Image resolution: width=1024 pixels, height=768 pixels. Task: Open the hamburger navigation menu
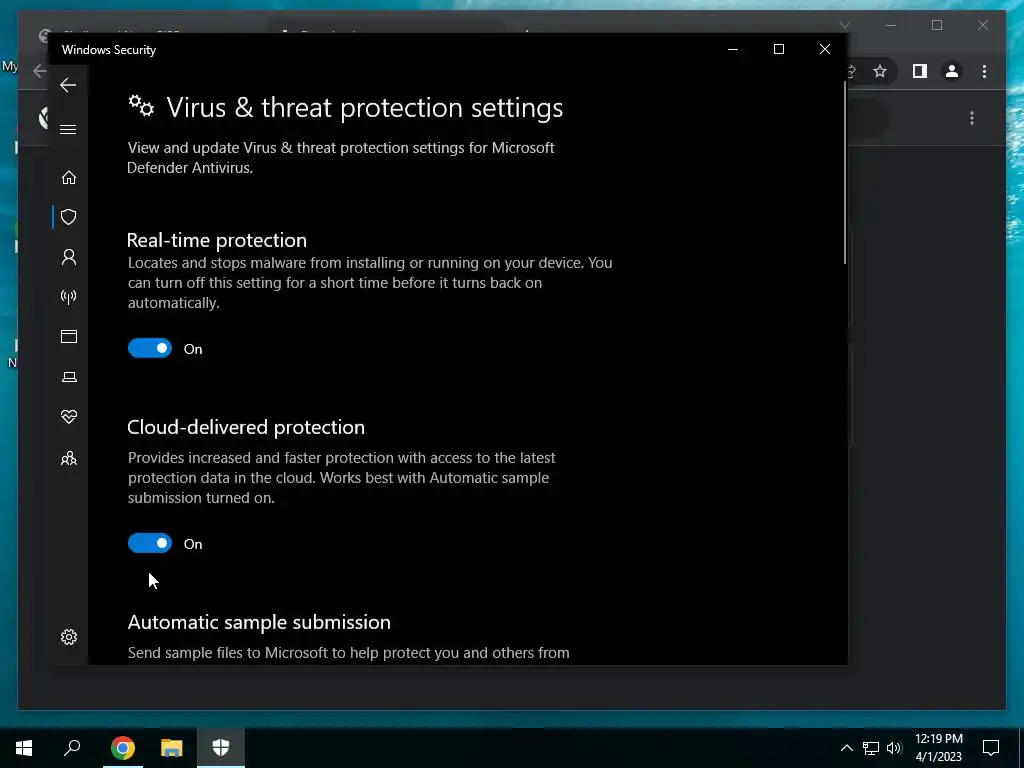(x=68, y=129)
